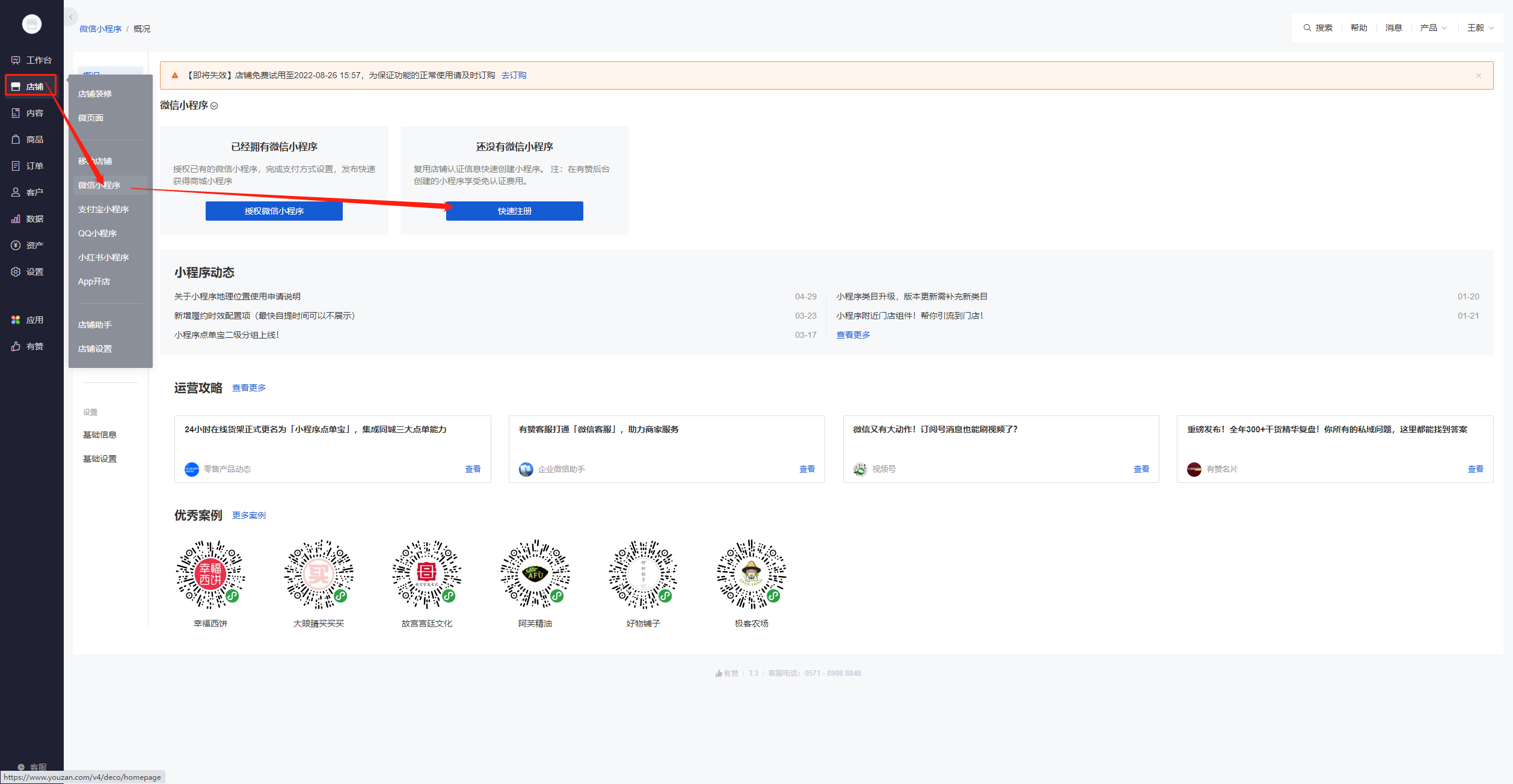
Task: Click the 授权微信小程序 button
Action: 274,211
